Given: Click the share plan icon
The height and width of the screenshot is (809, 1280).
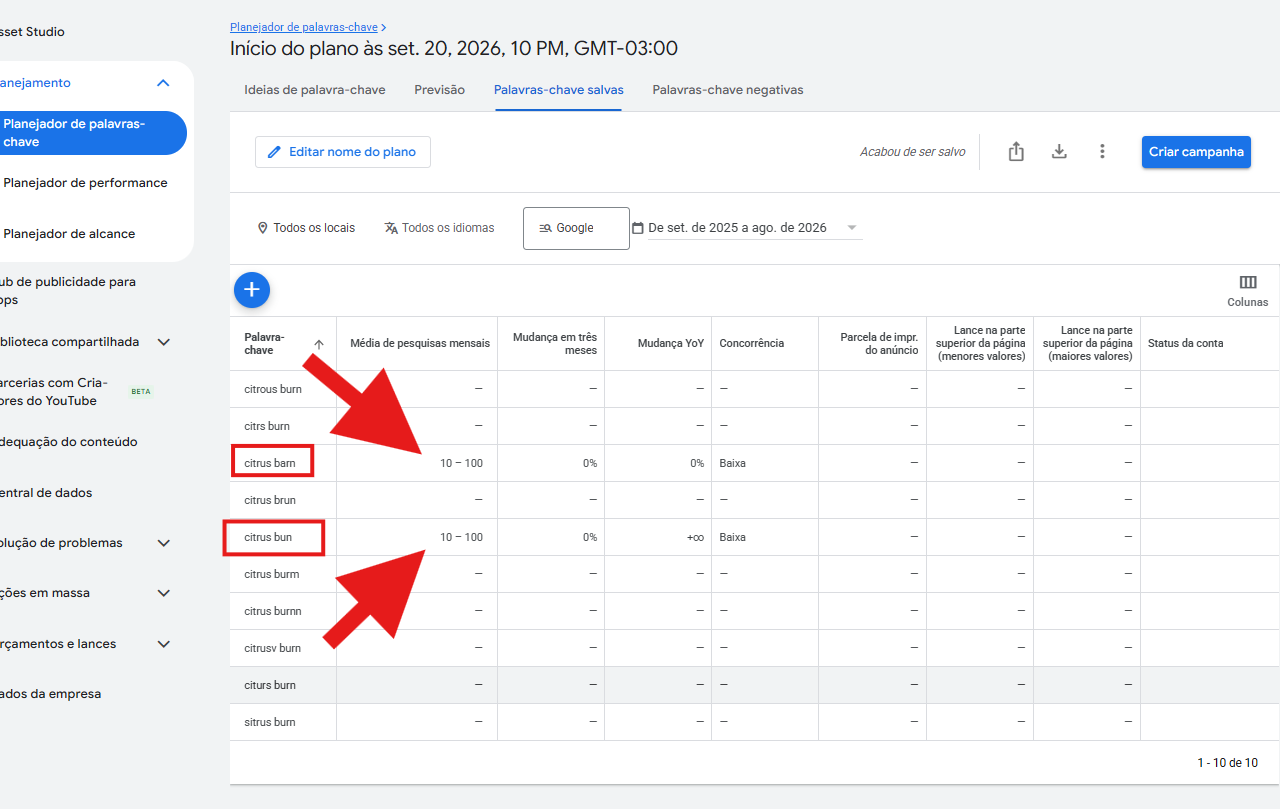Looking at the screenshot, I should click(1016, 152).
